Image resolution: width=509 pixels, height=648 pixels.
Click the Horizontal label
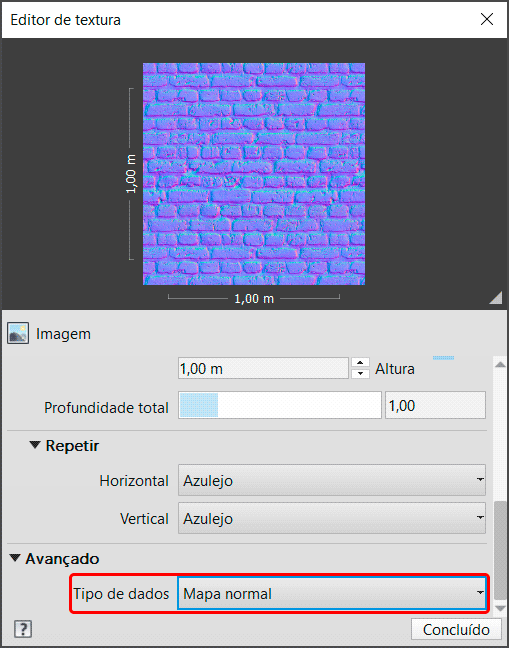click(x=134, y=481)
